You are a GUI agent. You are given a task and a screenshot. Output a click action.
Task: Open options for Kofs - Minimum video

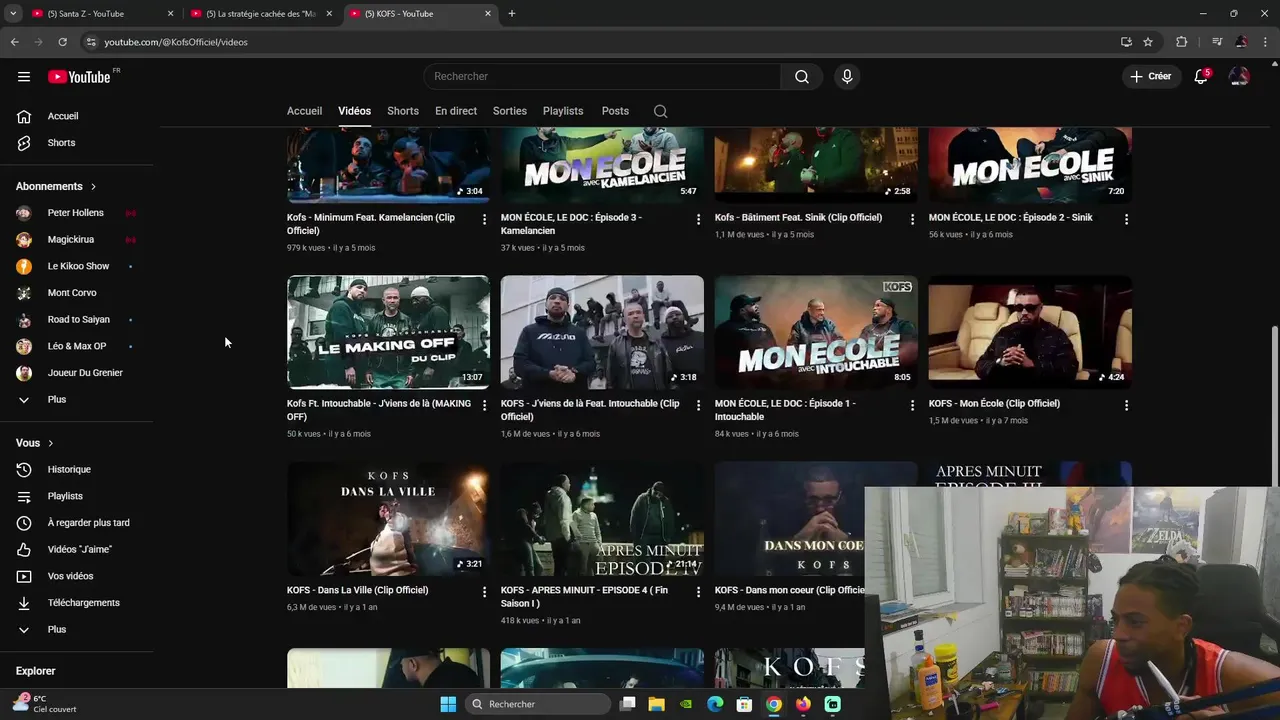pos(484,219)
